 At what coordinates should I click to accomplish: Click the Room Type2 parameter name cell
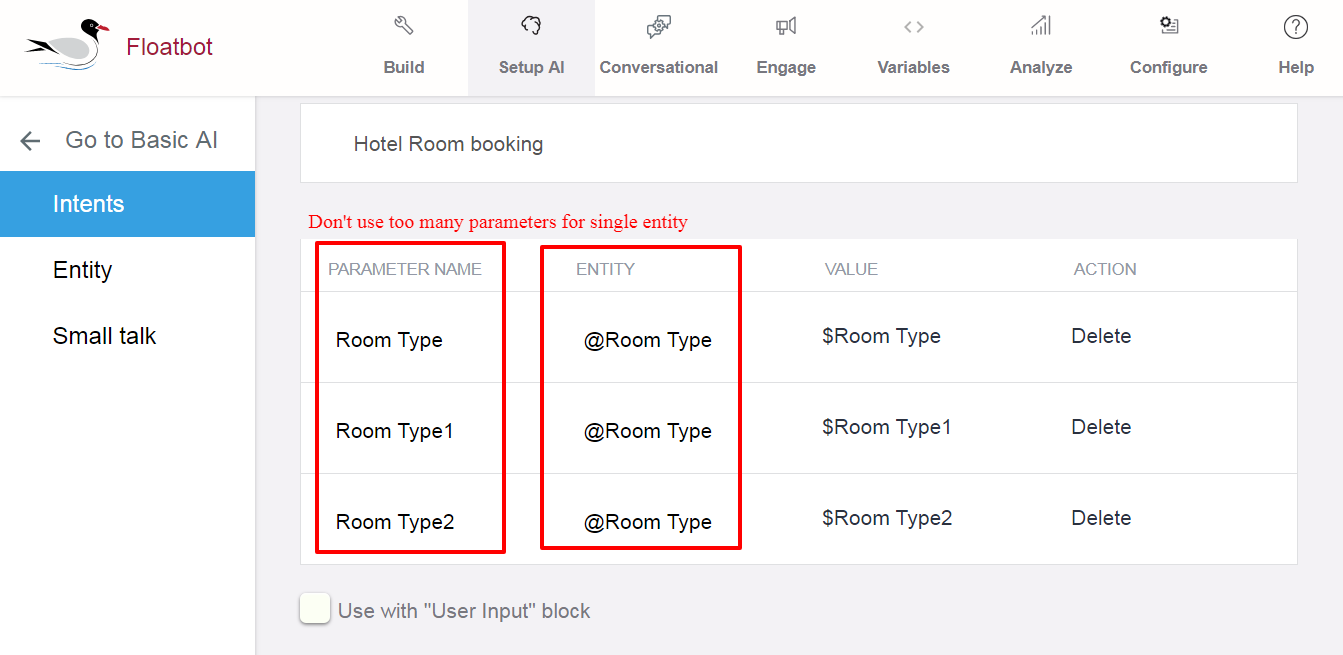pyautogui.click(x=395, y=522)
